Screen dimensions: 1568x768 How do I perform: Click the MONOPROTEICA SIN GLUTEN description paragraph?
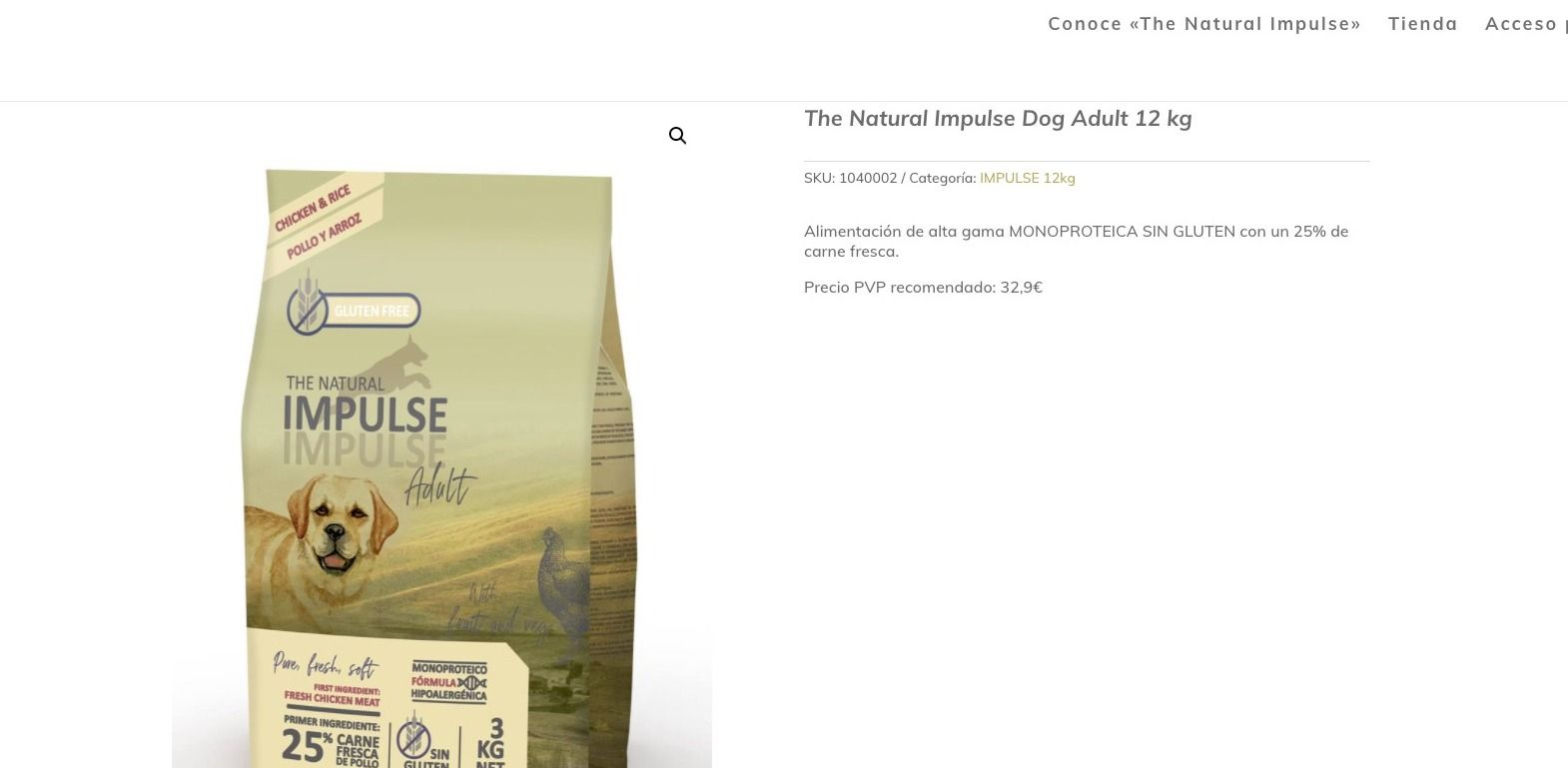coord(1077,241)
